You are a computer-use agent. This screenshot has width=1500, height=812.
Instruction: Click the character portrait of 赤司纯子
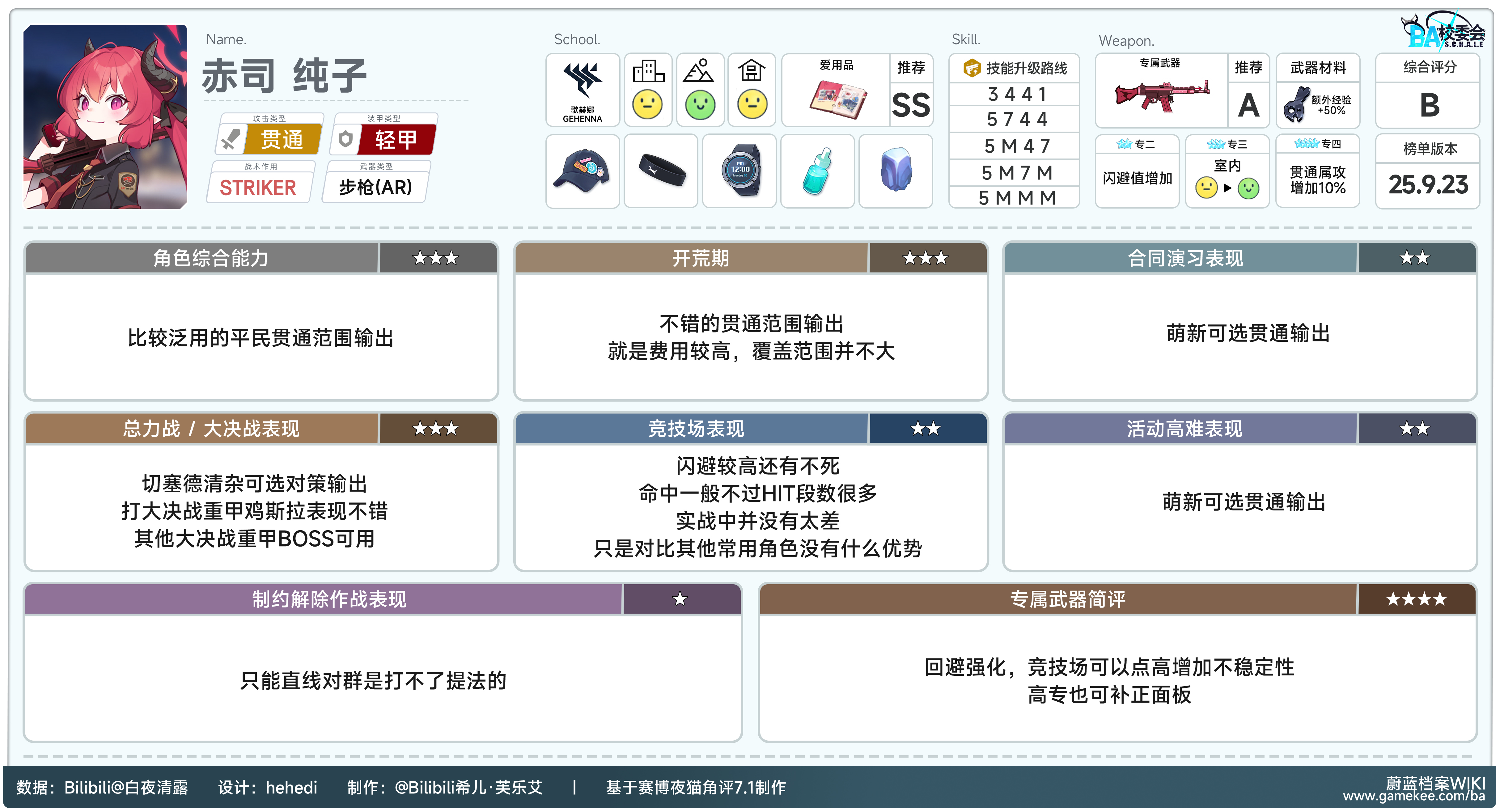pyautogui.click(x=105, y=116)
